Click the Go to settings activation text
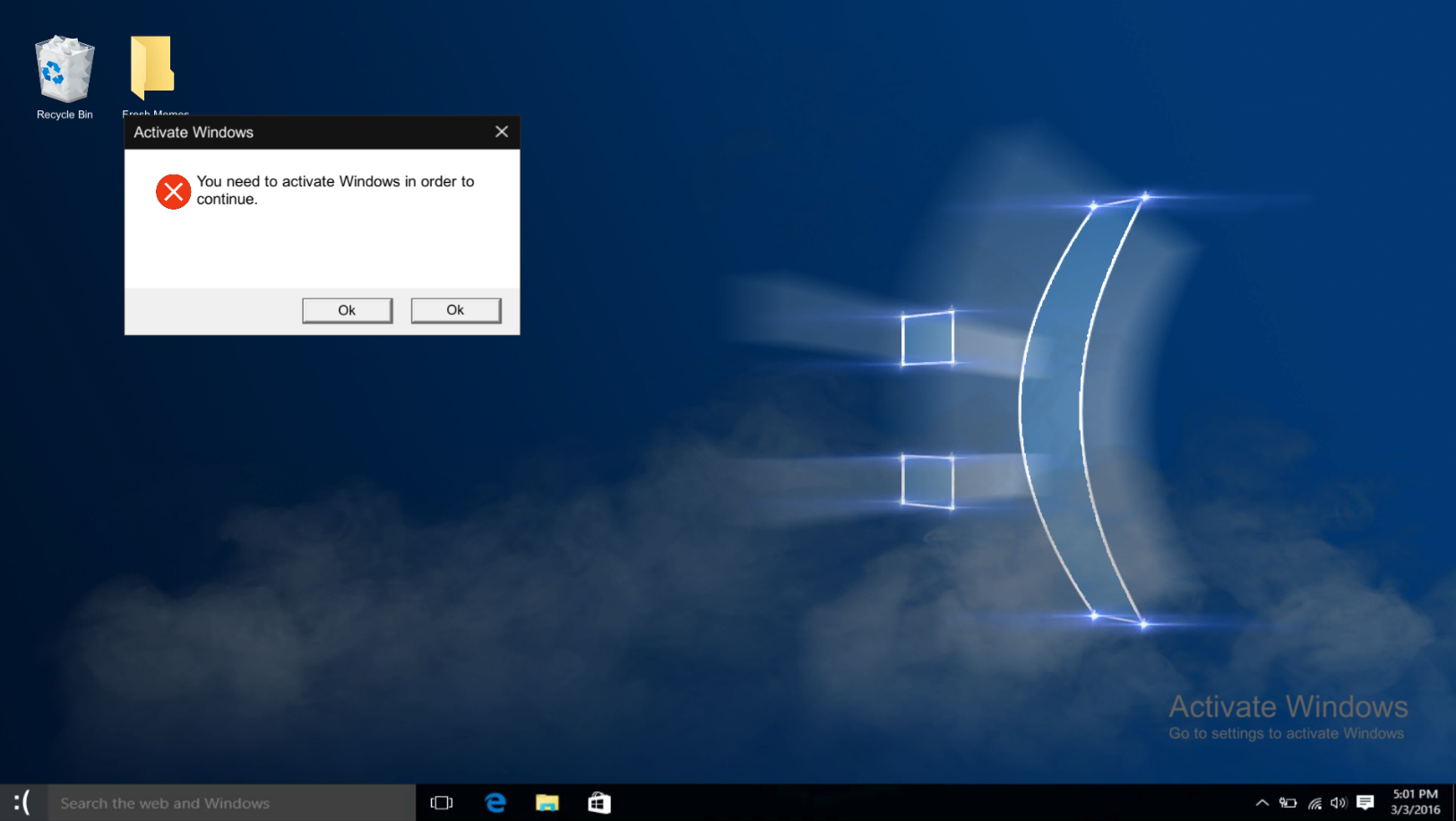This screenshot has width=1456, height=821. tap(1287, 732)
